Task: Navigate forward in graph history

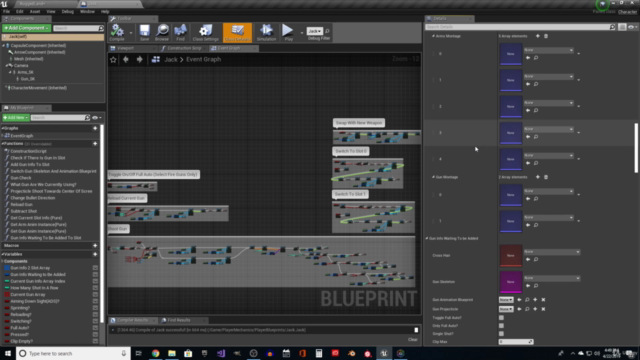Action: [139, 60]
